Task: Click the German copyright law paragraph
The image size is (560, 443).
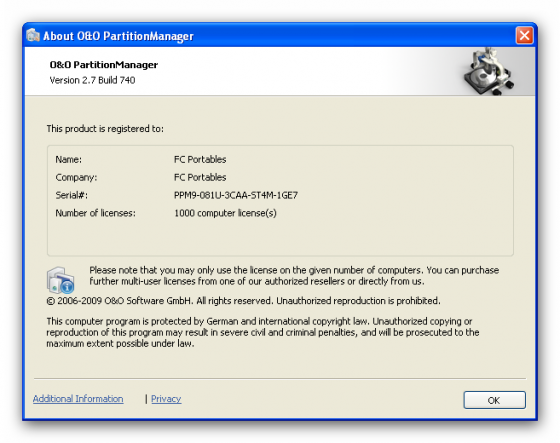Action: point(262,332)
